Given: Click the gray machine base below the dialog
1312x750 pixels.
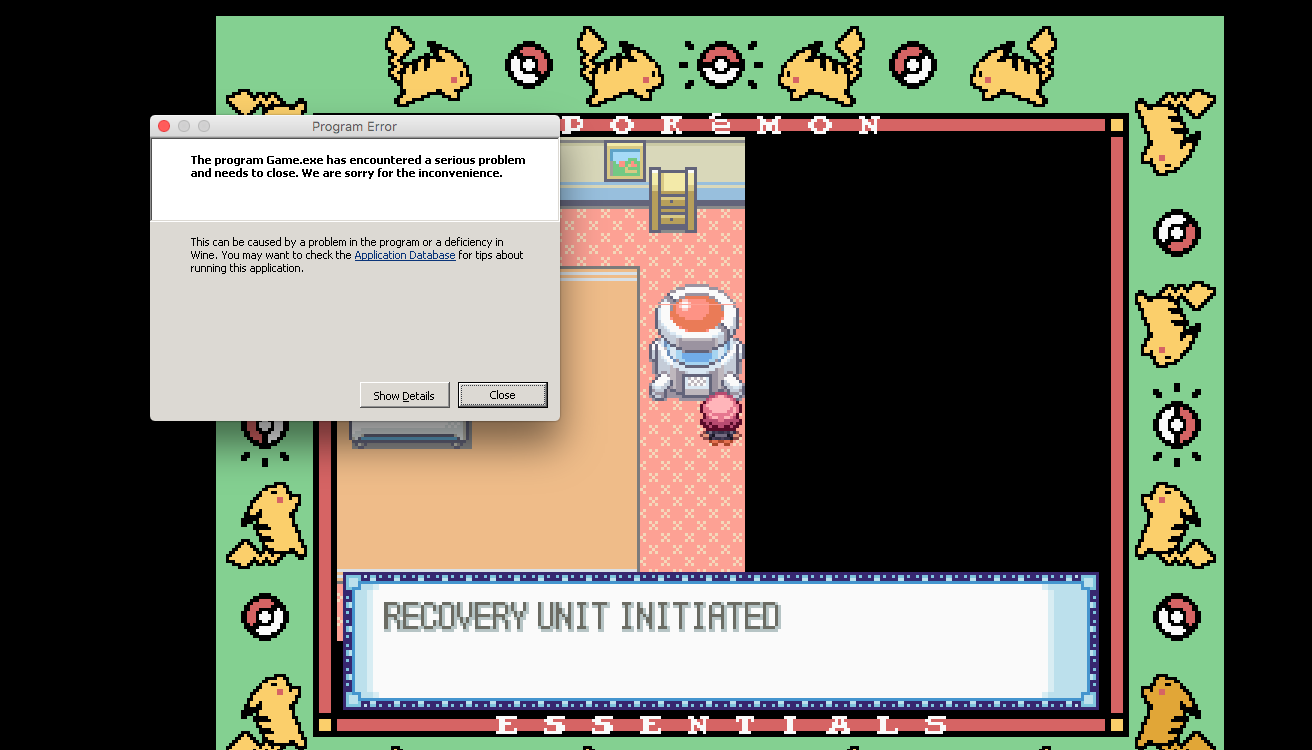Looking at the screenshot, I should [410, 434].
